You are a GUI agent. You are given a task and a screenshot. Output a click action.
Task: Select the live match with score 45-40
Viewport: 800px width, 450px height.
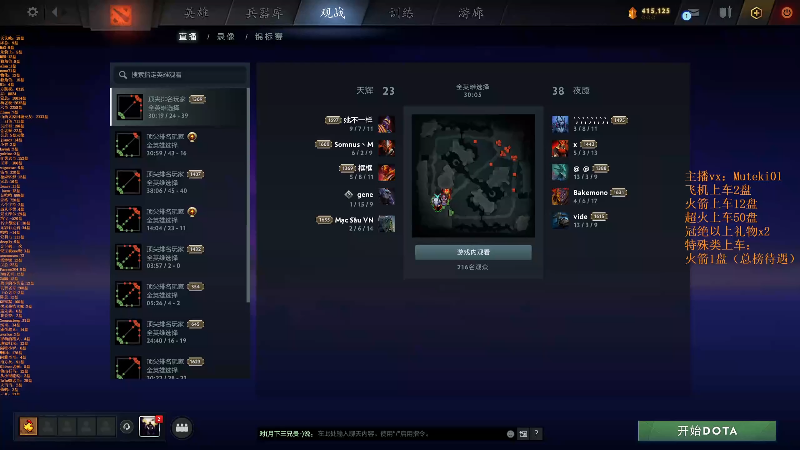[x=179, y=182]
